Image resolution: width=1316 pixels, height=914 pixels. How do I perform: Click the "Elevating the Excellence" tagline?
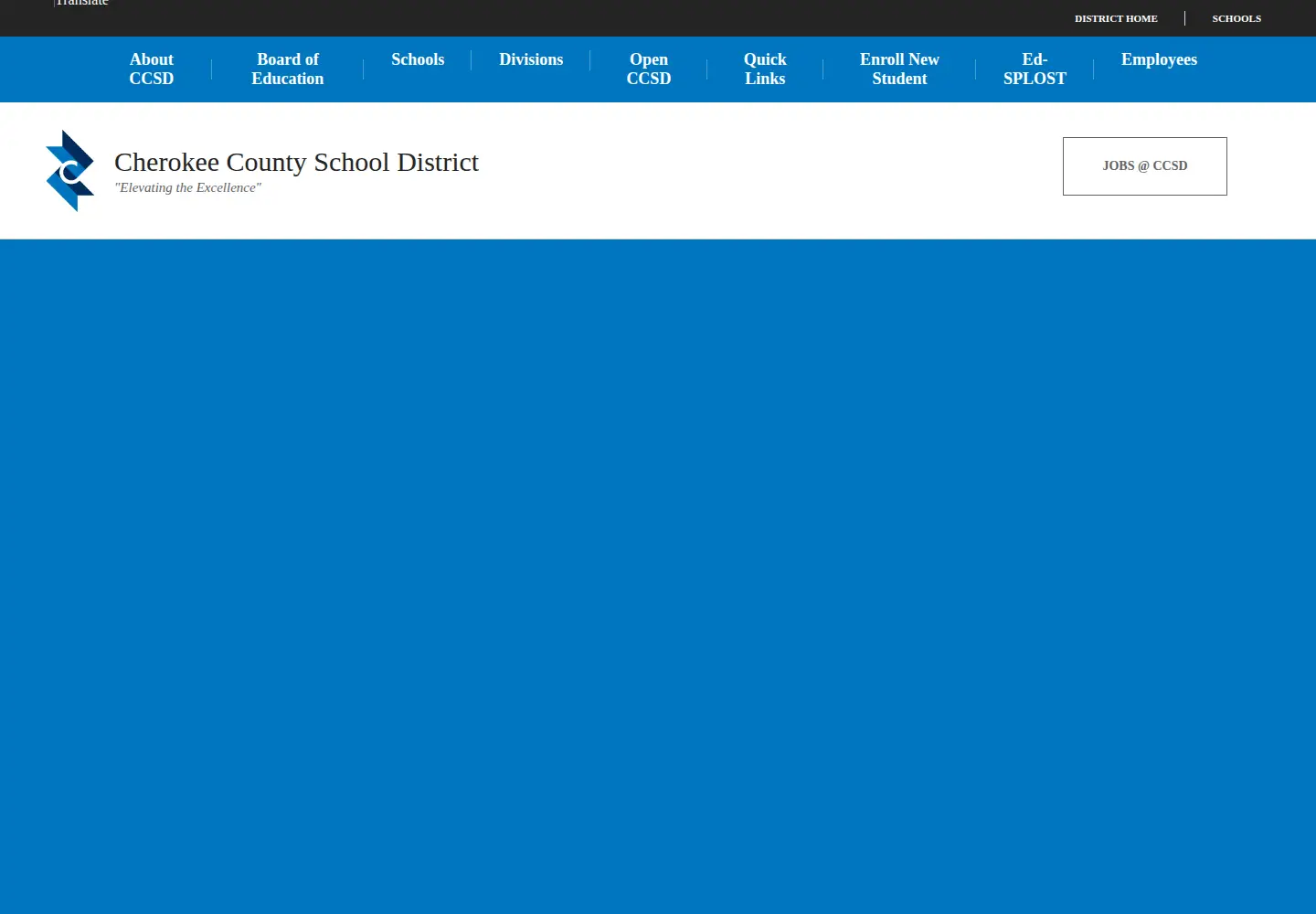point(187,187)
